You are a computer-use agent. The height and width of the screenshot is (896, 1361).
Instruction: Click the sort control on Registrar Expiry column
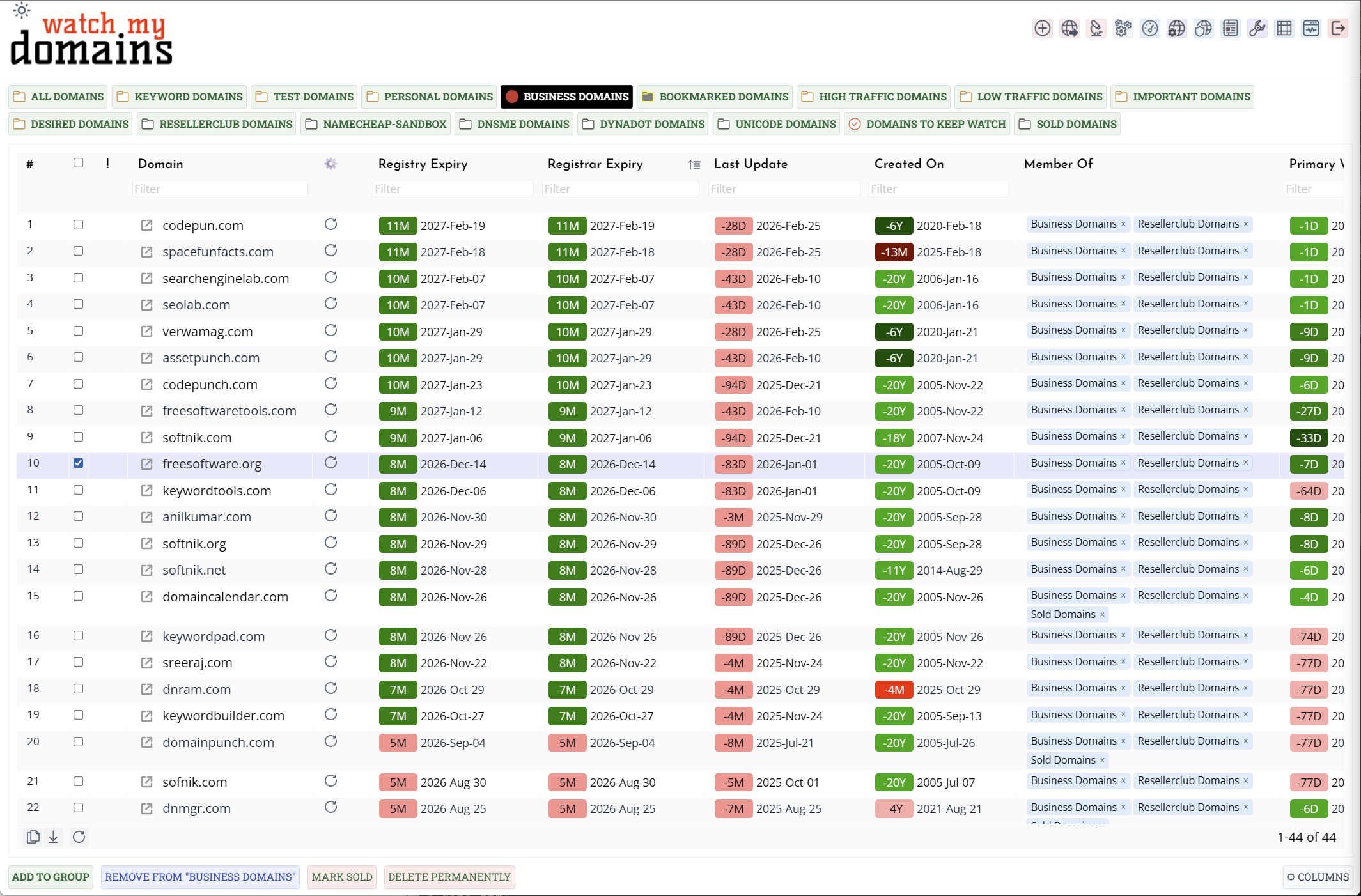[x=694, y=164]
